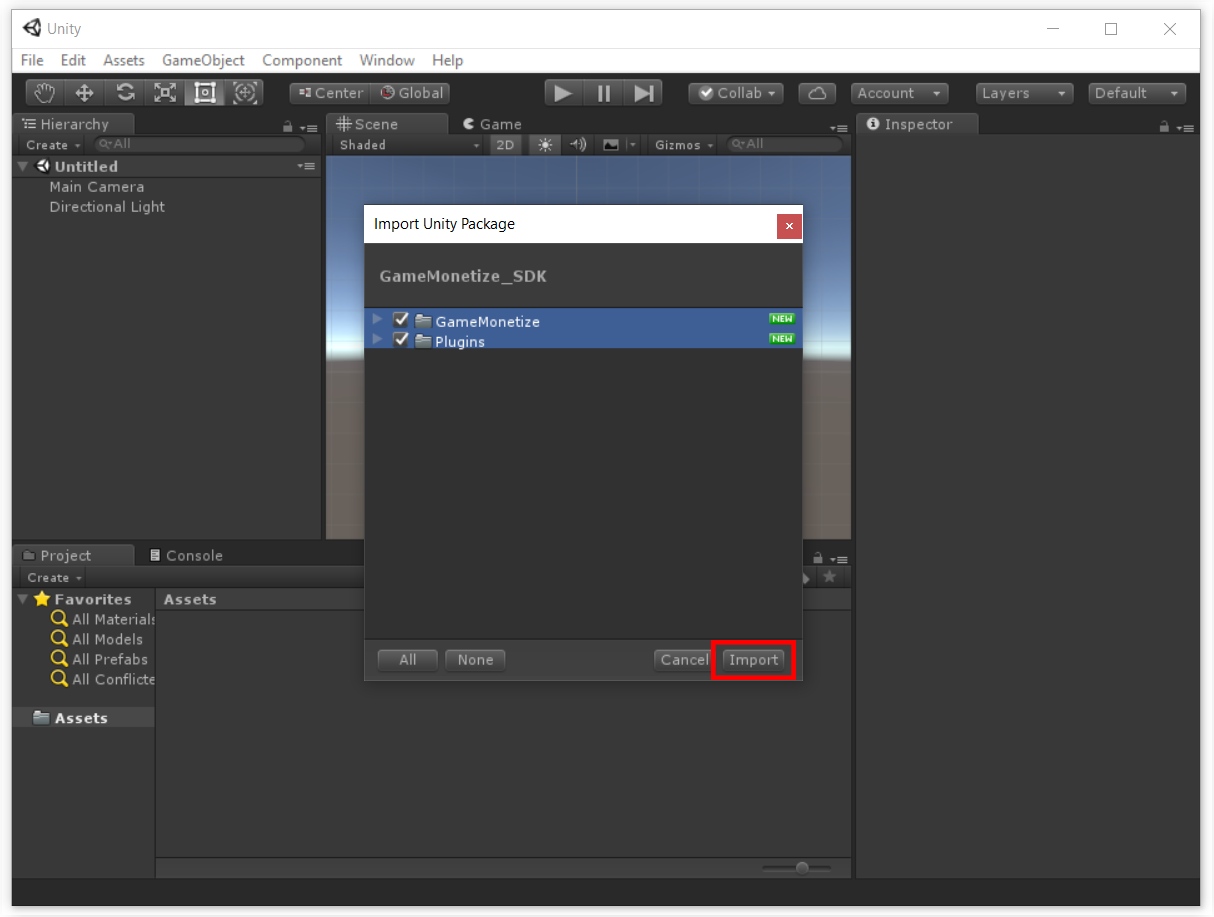Select the Hand tool

pos(44,93)
